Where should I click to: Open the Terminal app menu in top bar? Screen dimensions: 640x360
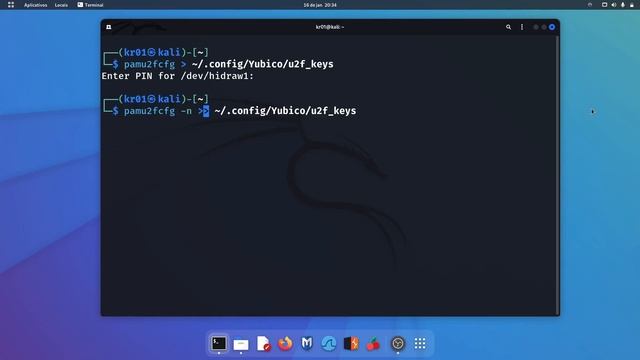(90, 5)
